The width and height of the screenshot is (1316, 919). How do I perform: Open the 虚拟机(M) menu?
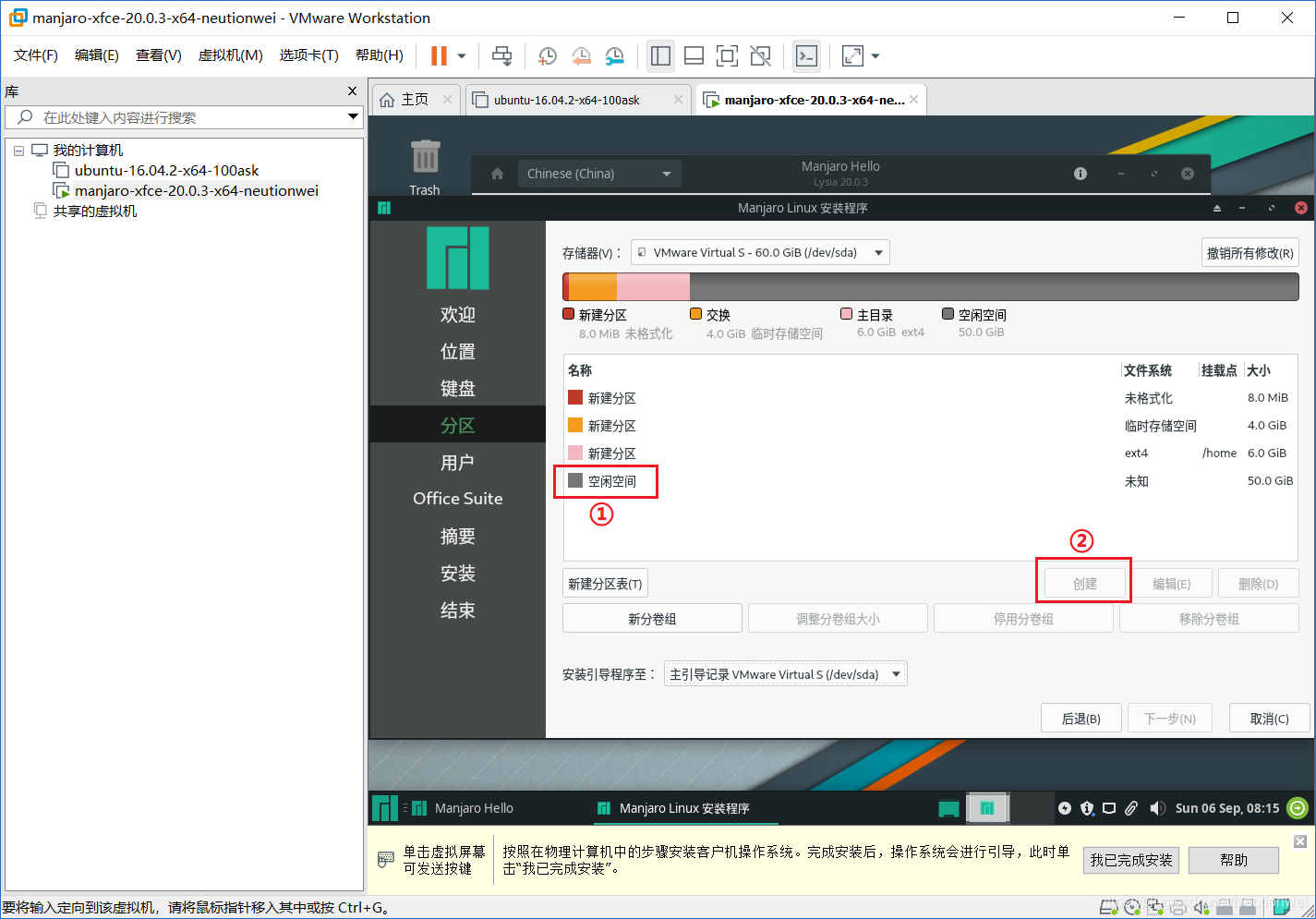pos(231,55)
